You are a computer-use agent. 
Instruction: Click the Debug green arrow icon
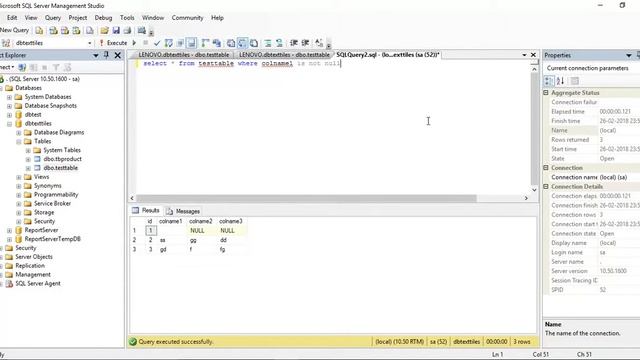pos(134,43)
